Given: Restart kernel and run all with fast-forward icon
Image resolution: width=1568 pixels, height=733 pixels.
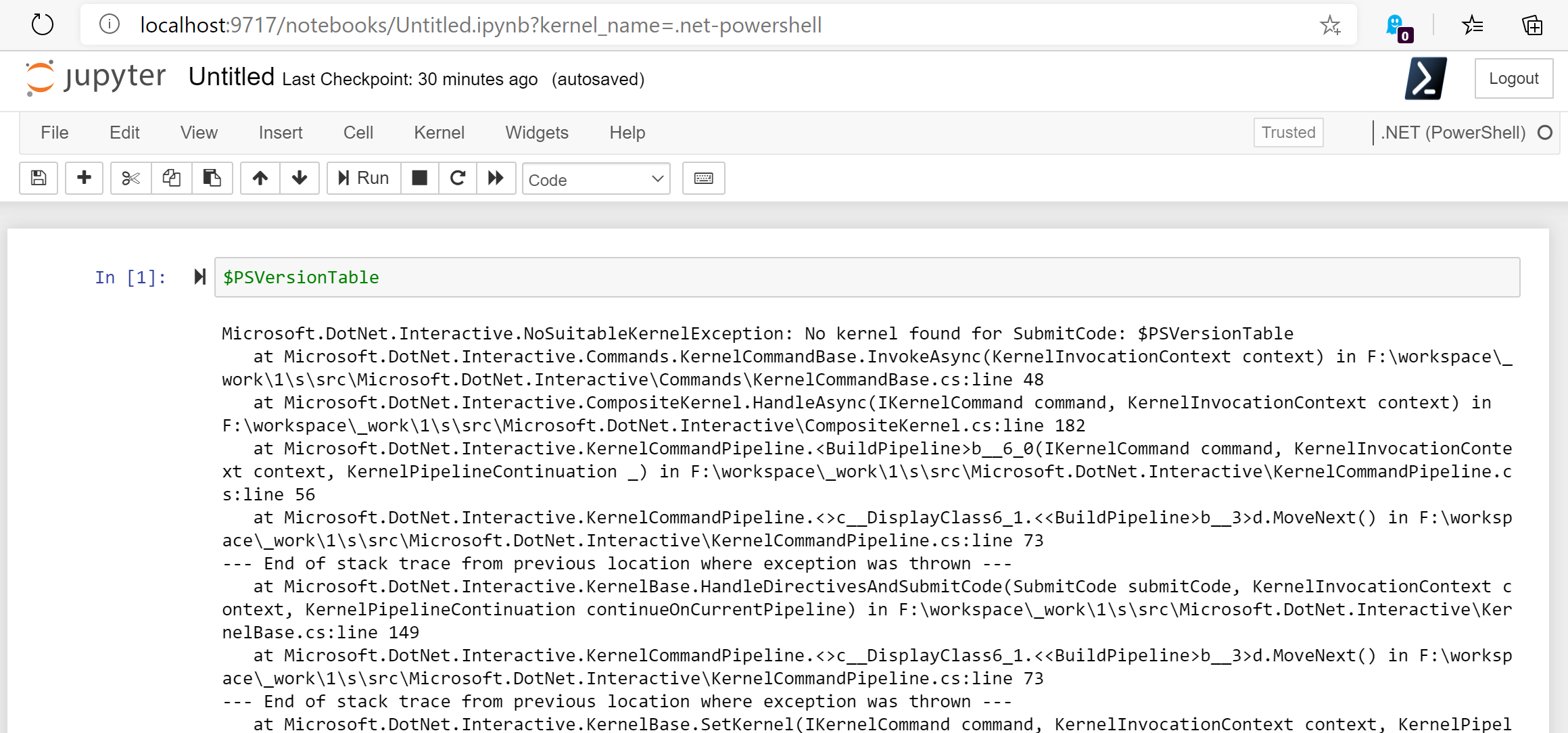Looking at the screenshot, I should tap(496, 178).
